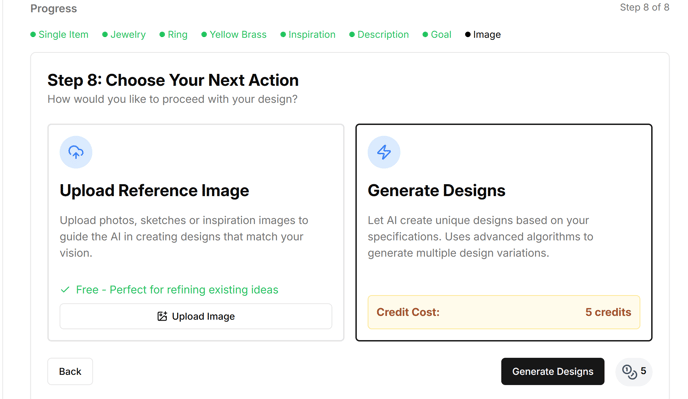The image size is (688, 399).
Task: Click the black Generate Designs button
Action: coord(552,371)
